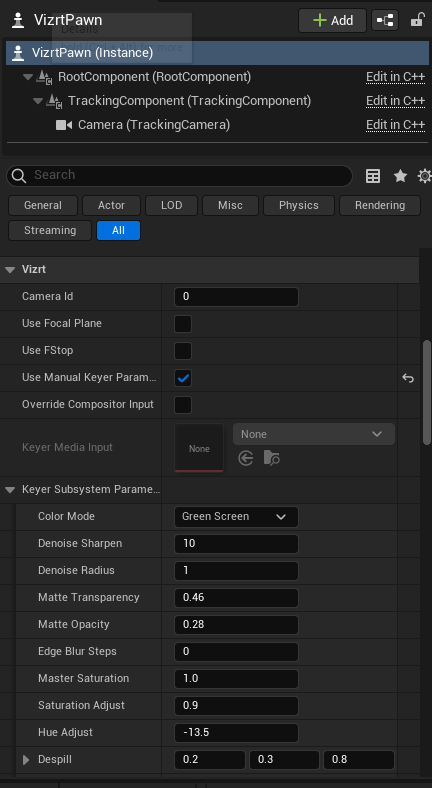Open Edit in C++ for Camera
Screen dimensions: 432x788
[395, 125]
